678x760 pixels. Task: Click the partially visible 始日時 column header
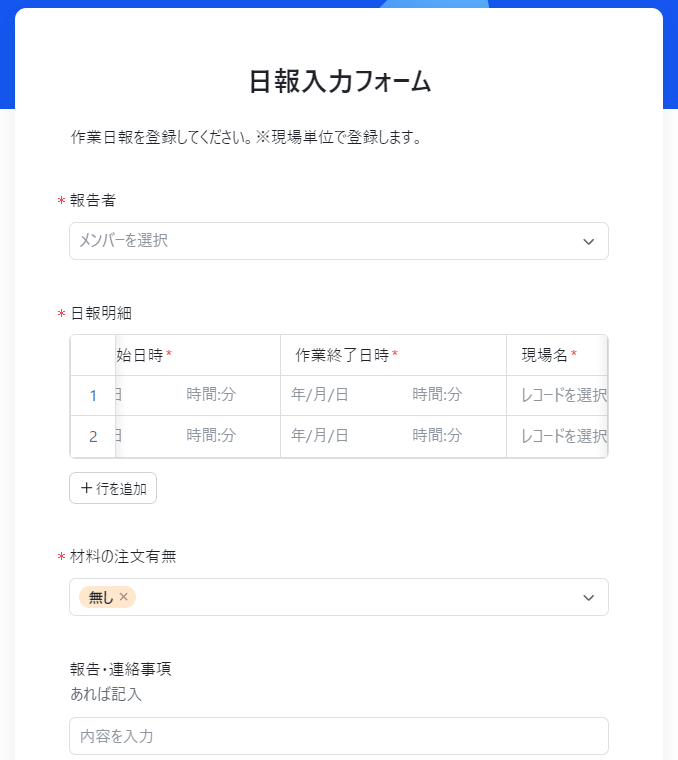point(139,355)
